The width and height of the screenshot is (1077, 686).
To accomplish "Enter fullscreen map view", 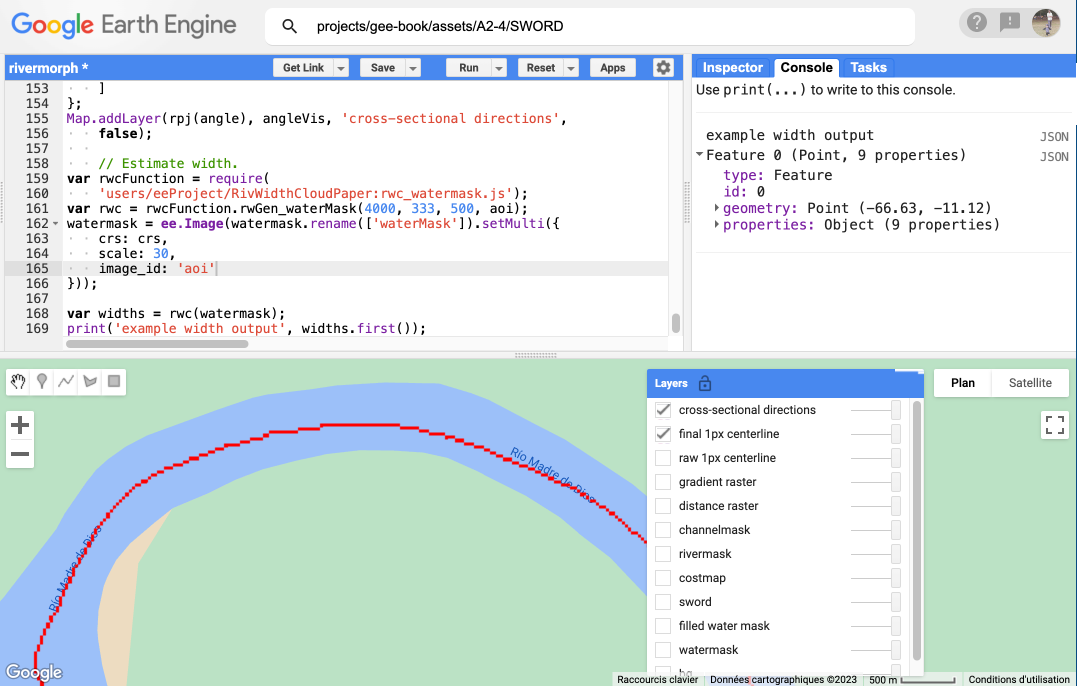I will tap(1055, 425).
